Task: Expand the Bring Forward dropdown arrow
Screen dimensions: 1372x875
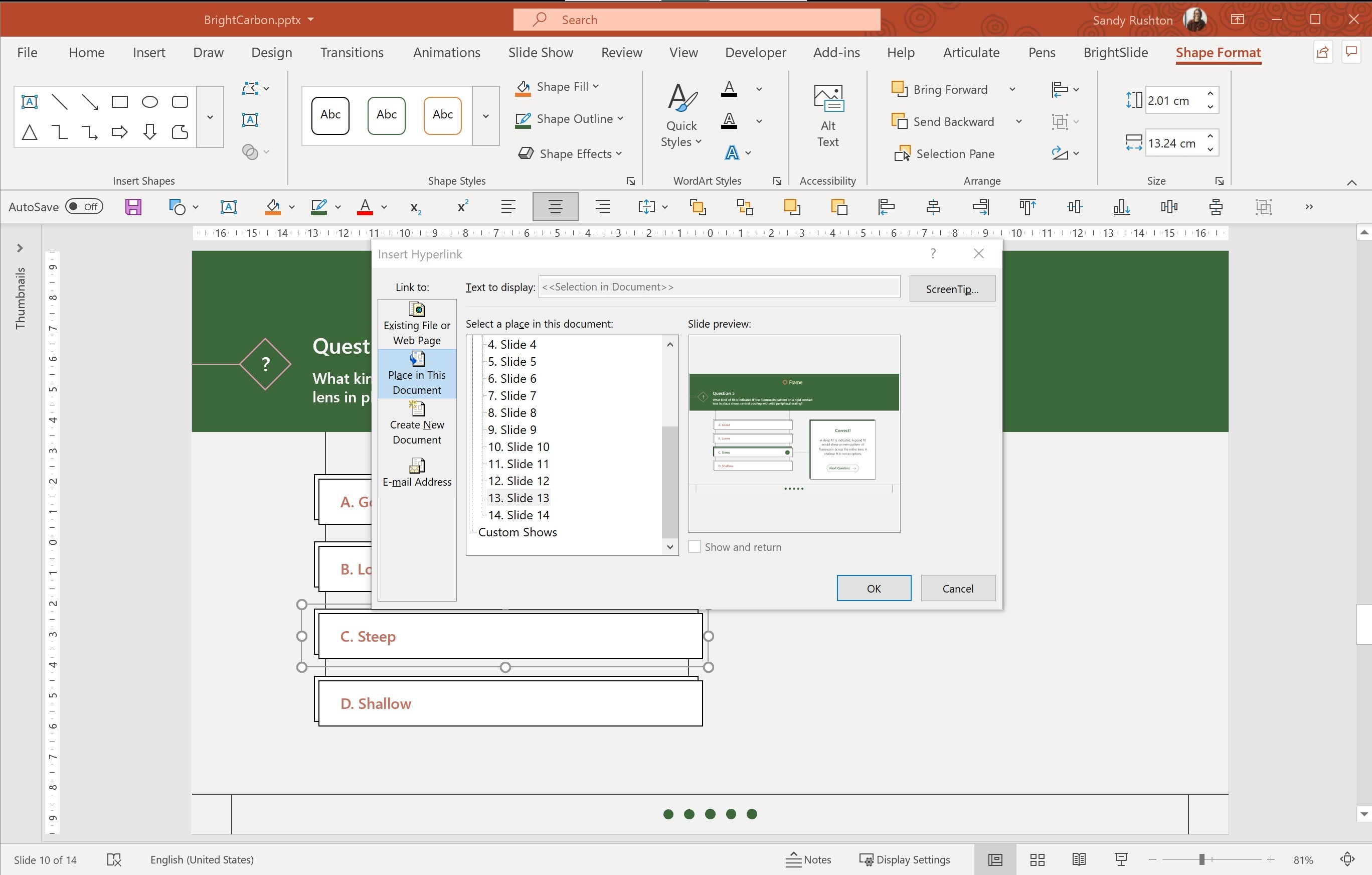Action: click(x=1012, y=89)
